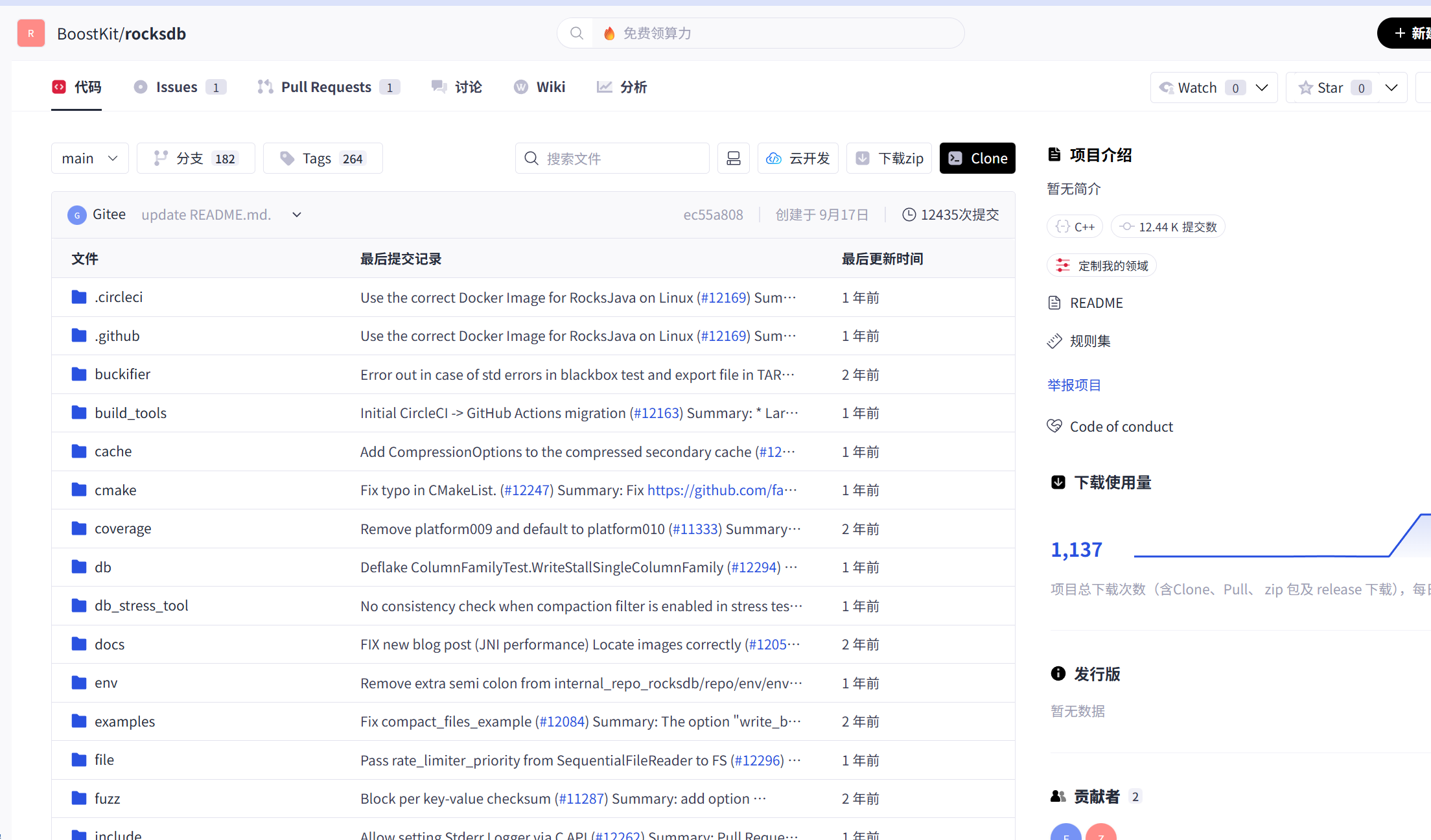Open the #12247 commit link

click(x=527, y=490)
